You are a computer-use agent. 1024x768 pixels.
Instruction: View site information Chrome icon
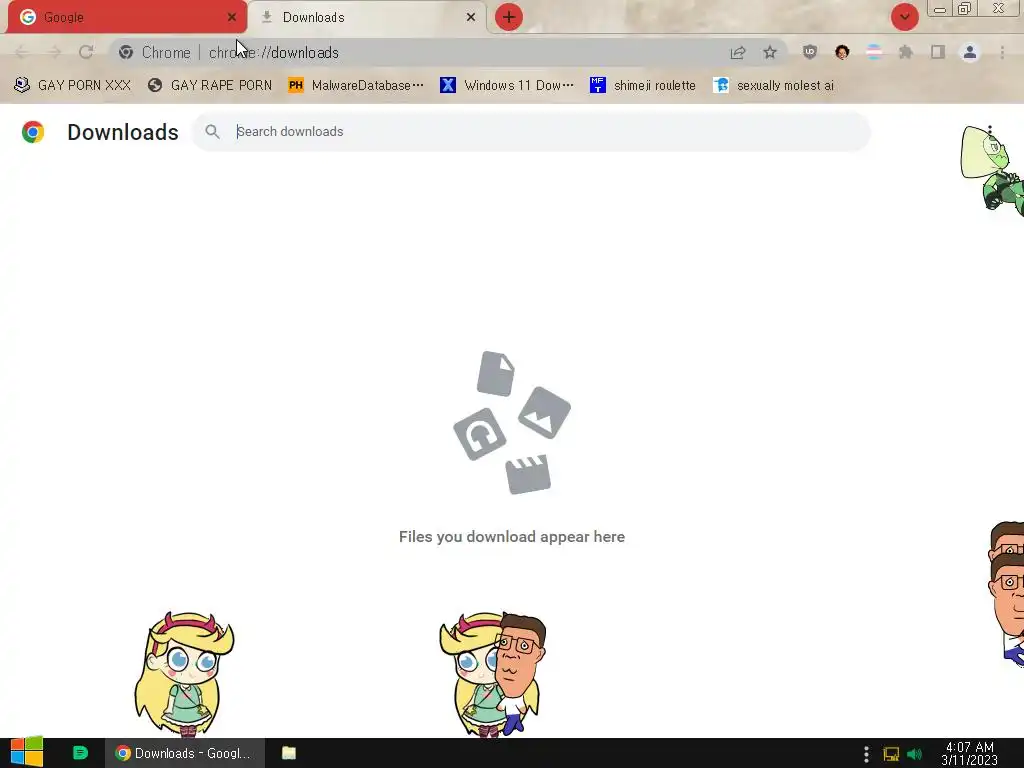[126, 52]
